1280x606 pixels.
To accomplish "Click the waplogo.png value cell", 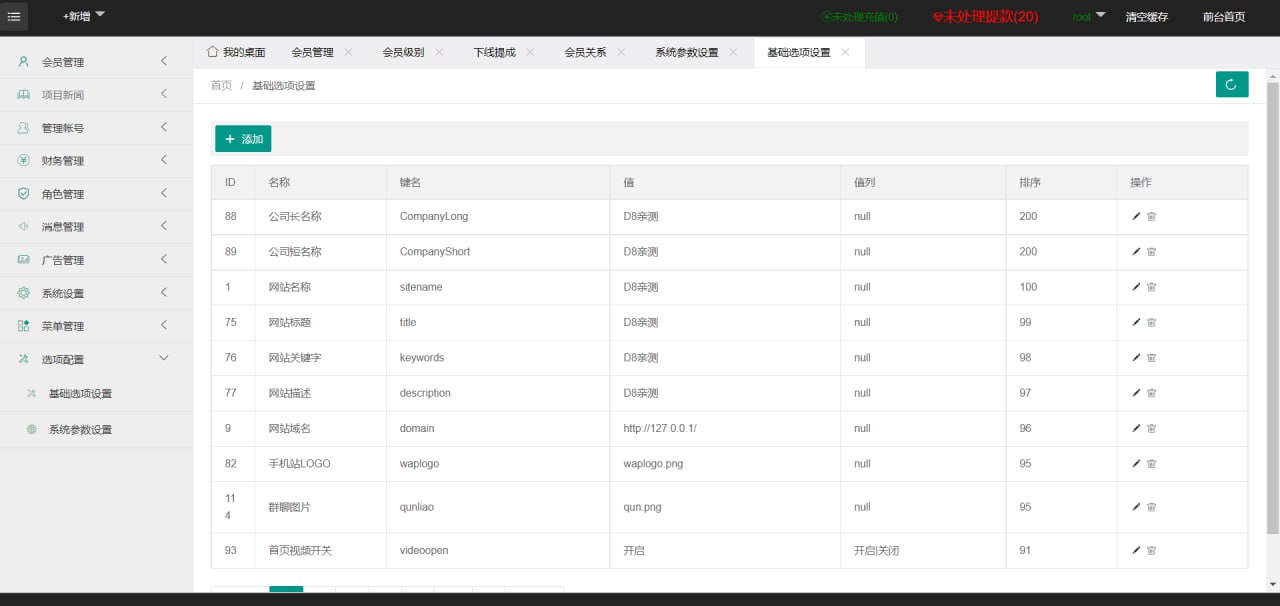I will (x=725, y=464).
